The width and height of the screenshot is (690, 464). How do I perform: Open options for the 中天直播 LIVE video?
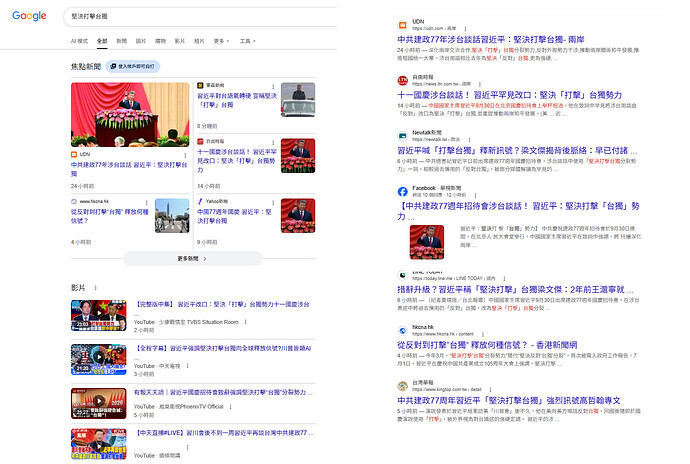tap(187, 447)
